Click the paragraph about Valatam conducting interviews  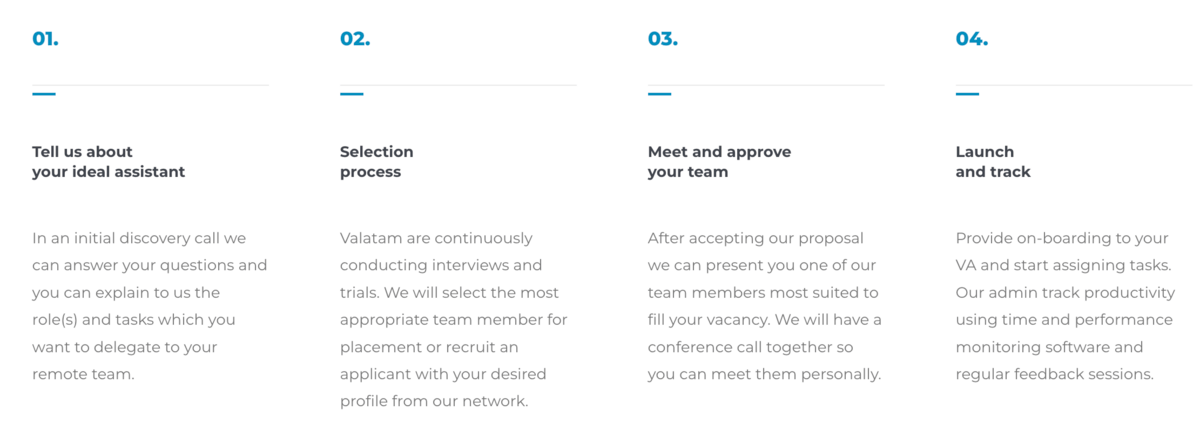pos(454,320)
